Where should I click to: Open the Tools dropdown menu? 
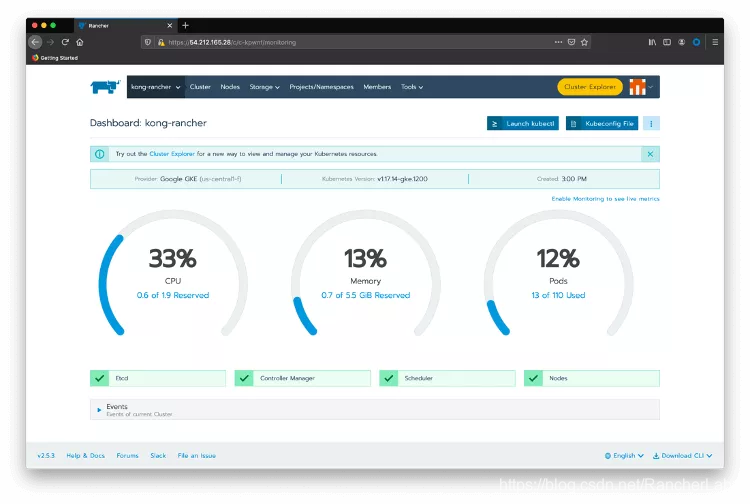412,87
